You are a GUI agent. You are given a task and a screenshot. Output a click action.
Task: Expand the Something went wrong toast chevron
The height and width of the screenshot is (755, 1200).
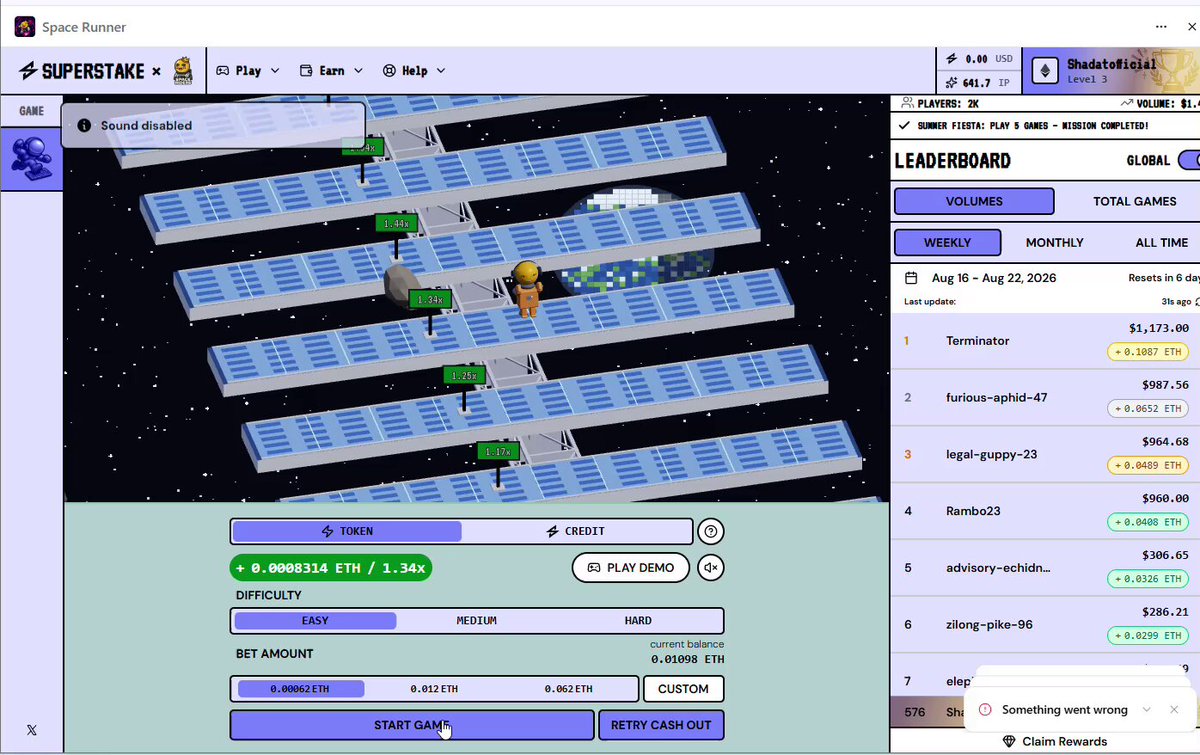tap(1146, 709)
